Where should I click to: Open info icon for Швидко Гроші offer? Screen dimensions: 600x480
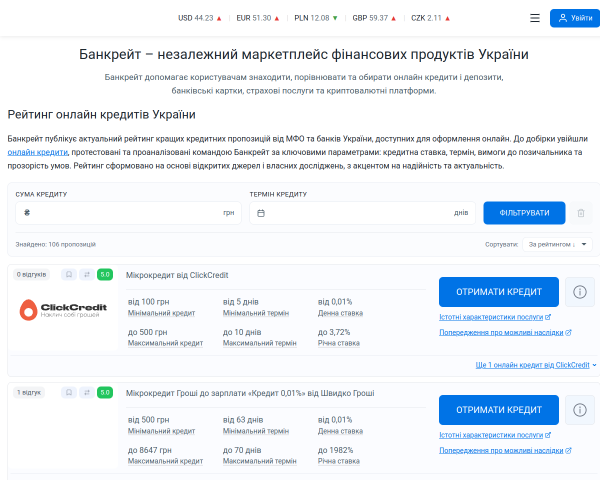[580, 410]
